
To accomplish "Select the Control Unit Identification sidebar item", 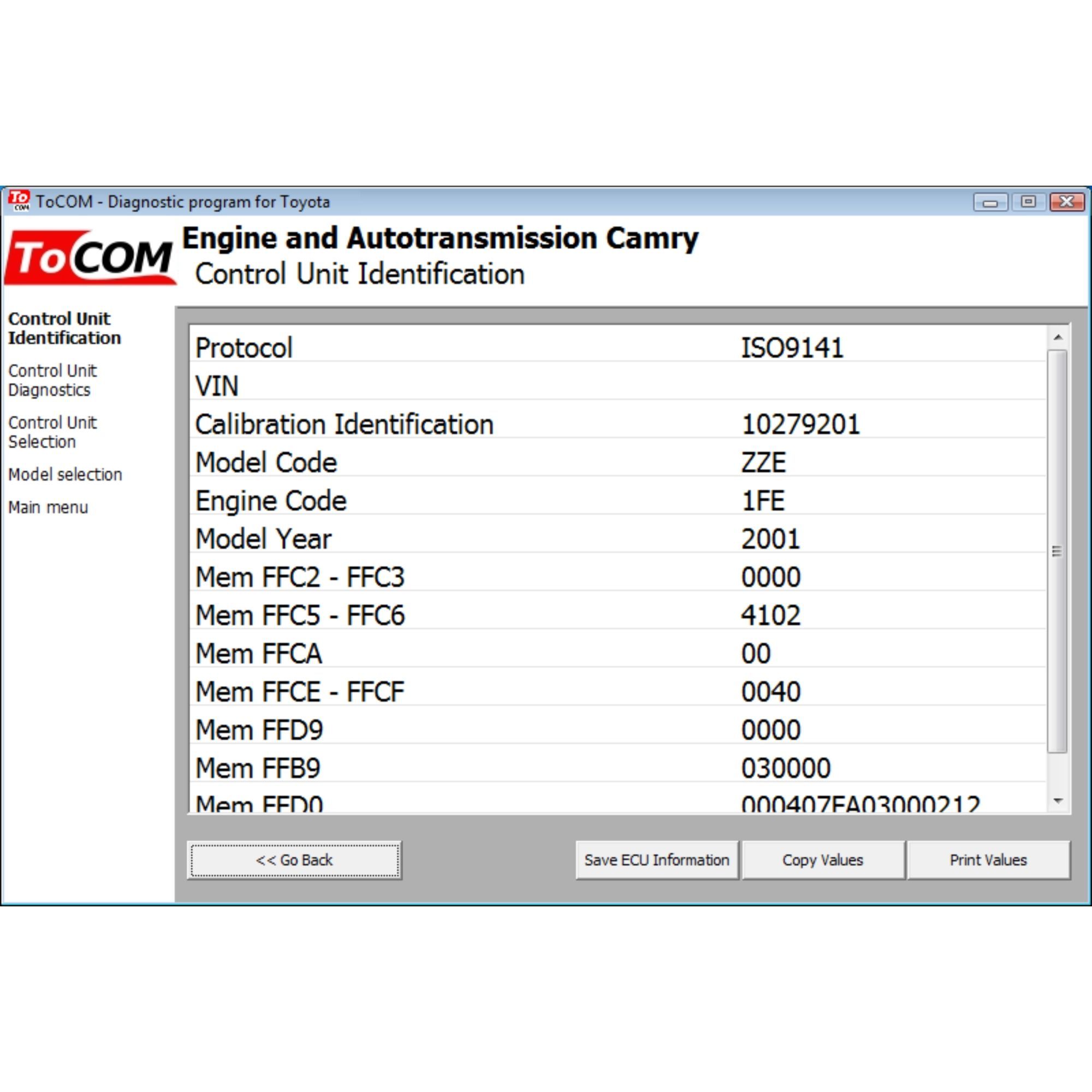I will [64, 328].
